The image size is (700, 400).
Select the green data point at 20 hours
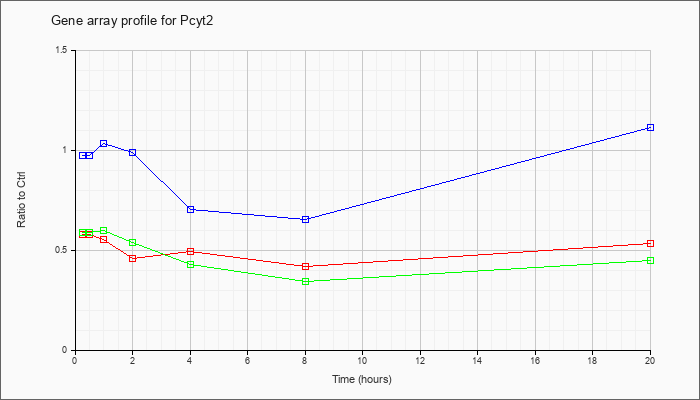pyautogui.click(x=651, y=261)
